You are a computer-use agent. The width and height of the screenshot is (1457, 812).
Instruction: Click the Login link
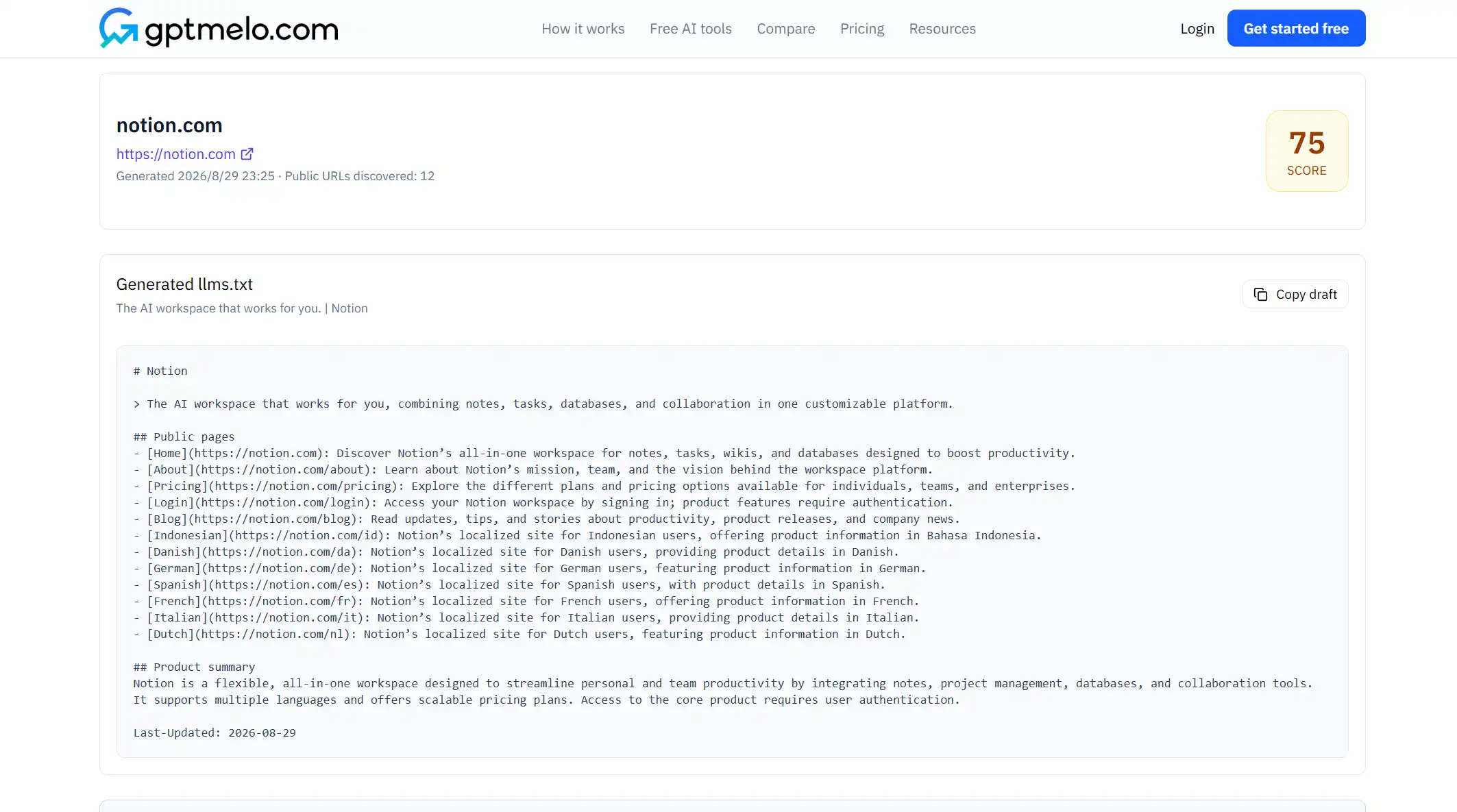pos(1197,29)
